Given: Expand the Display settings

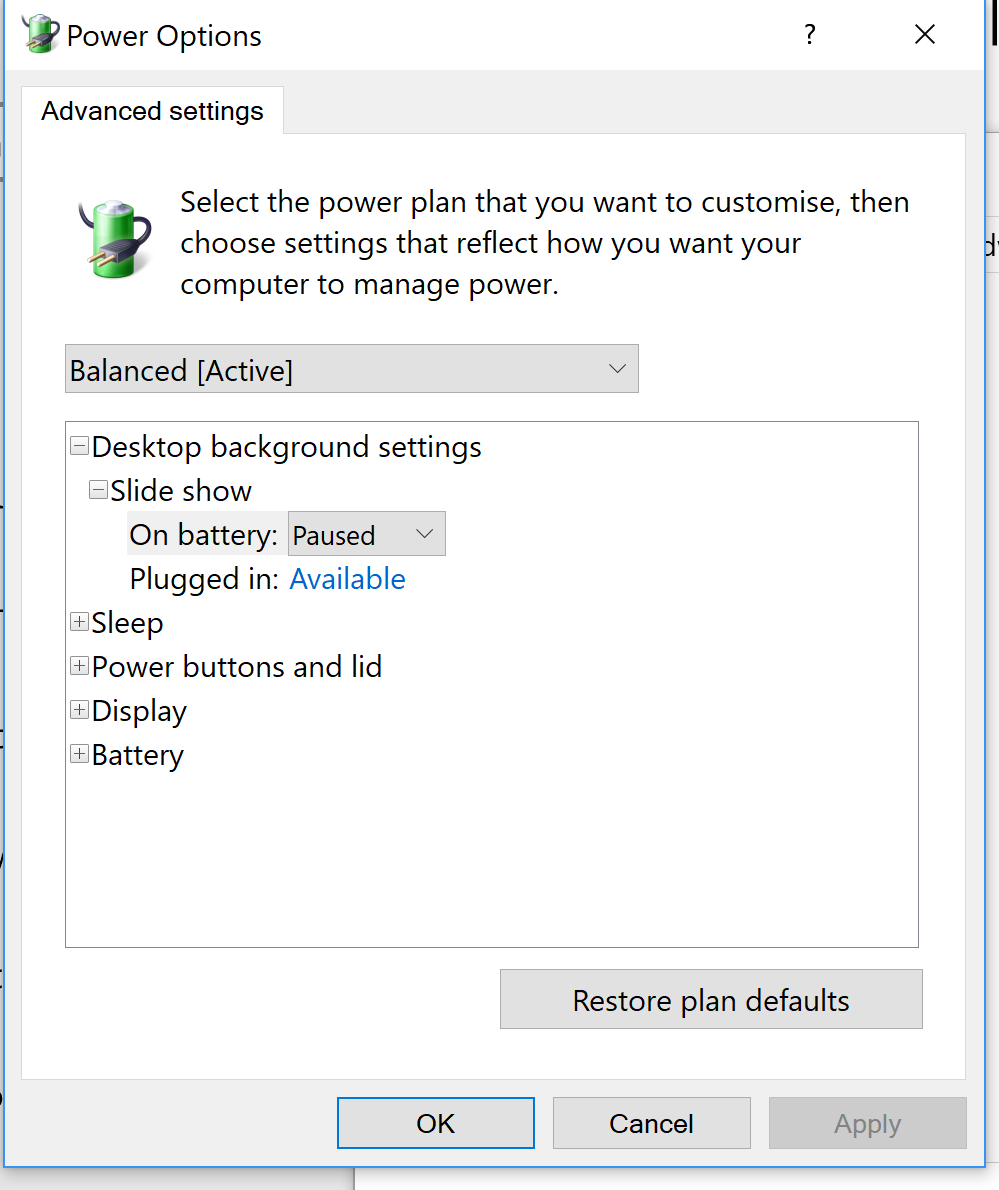Looking at the screenshot, I should tap(79, 709).
